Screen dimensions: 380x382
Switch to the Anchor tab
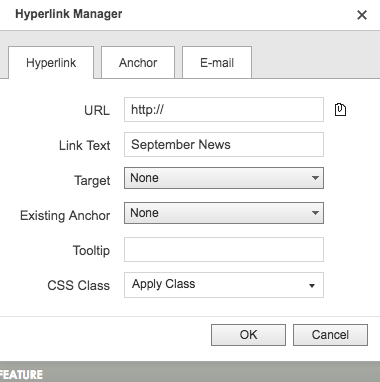[138, 63]
